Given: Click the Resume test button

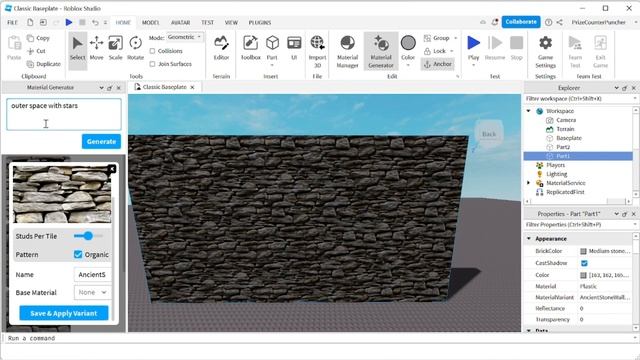Looking at the screenshot, I should tap(495, 48).
